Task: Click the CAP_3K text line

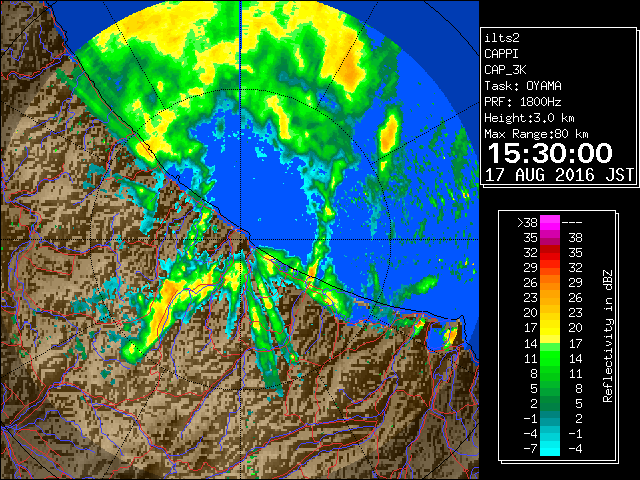Action: tap(505, 70)
